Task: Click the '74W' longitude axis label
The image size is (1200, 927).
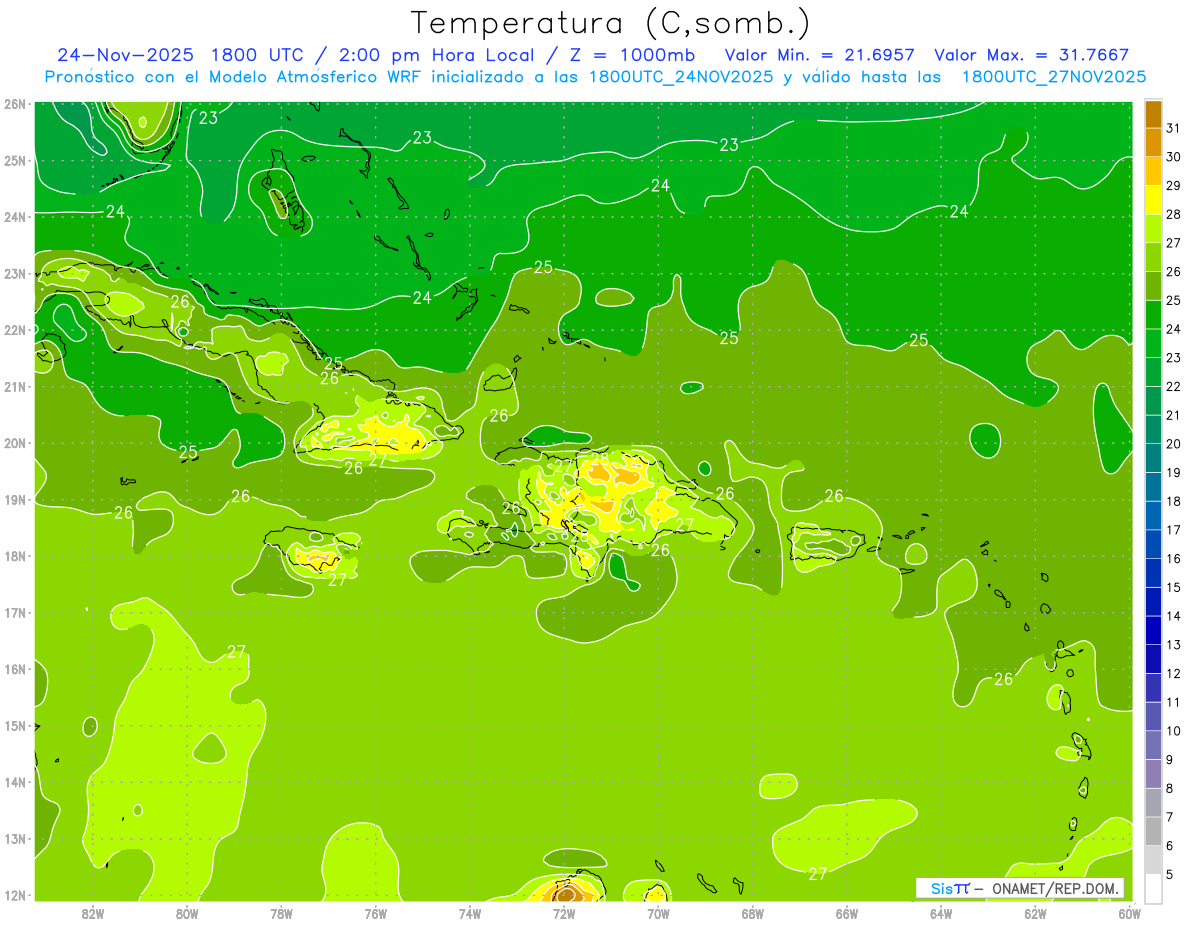Action: (470, 914)
